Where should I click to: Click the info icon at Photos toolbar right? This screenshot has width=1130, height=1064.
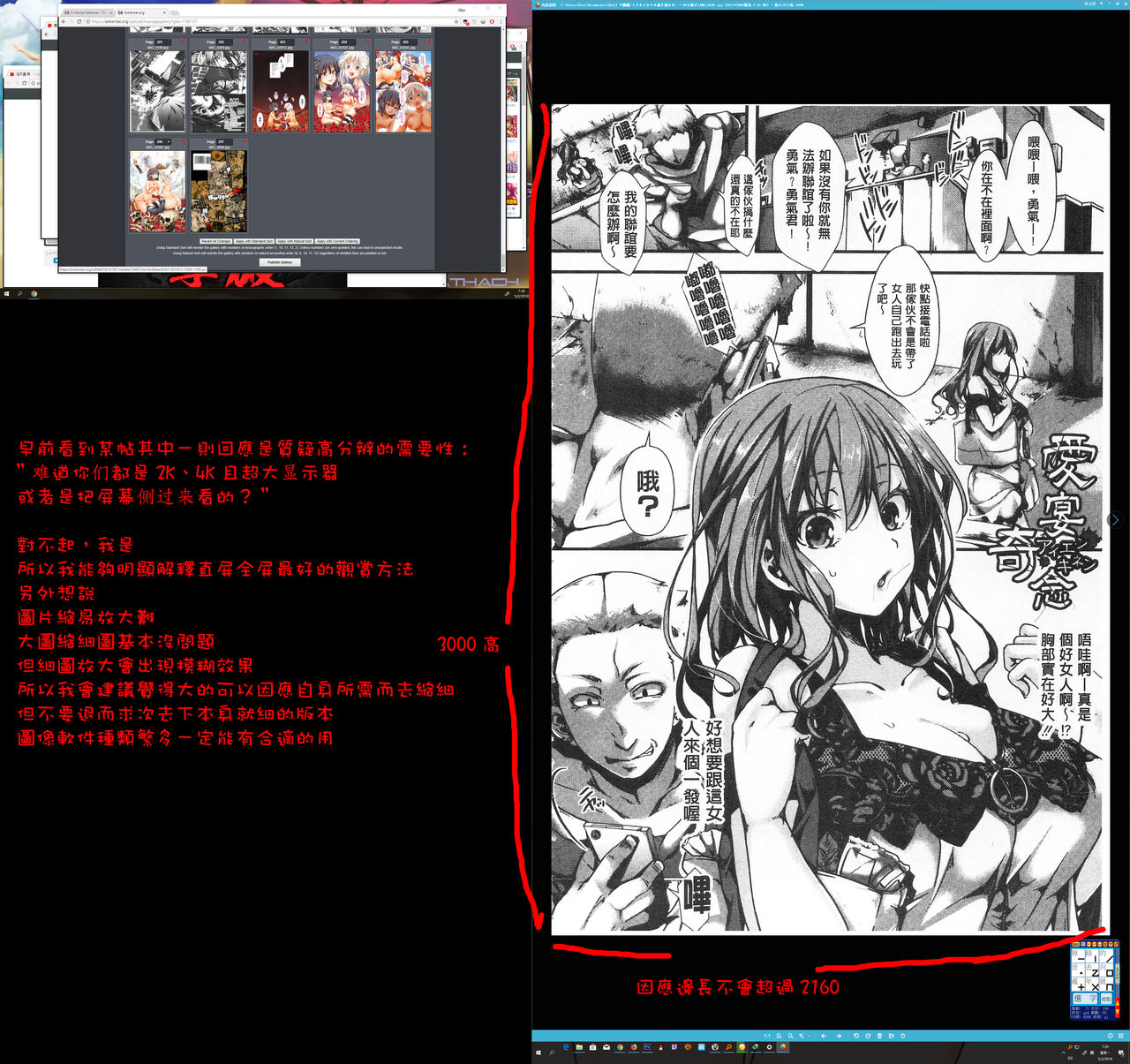coord(1110,1036)
